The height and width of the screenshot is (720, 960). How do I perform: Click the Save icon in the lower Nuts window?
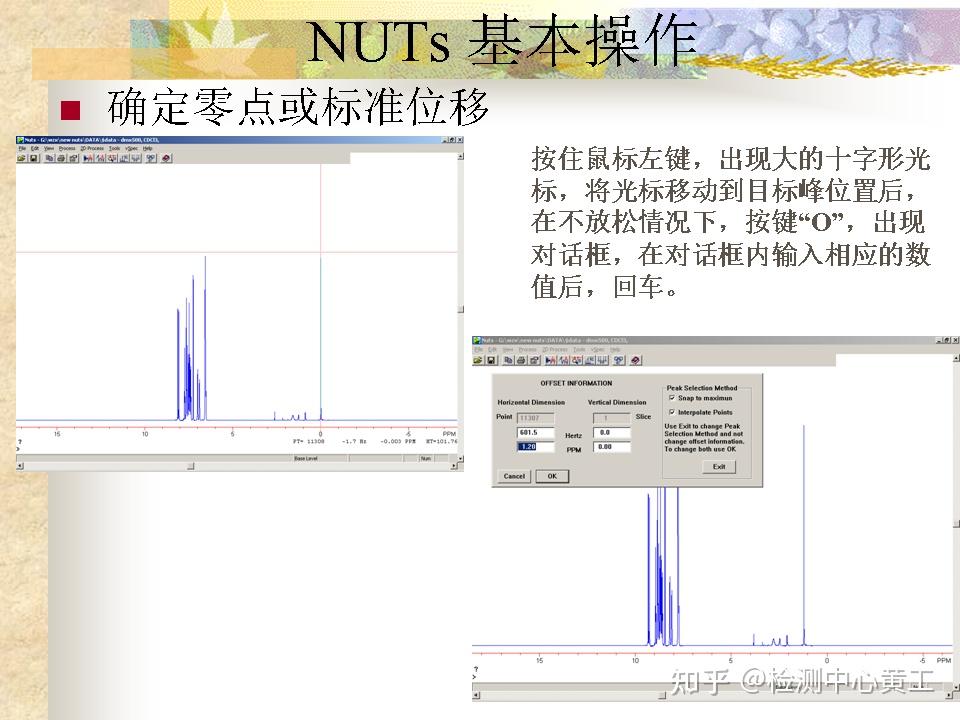[492, 359]
